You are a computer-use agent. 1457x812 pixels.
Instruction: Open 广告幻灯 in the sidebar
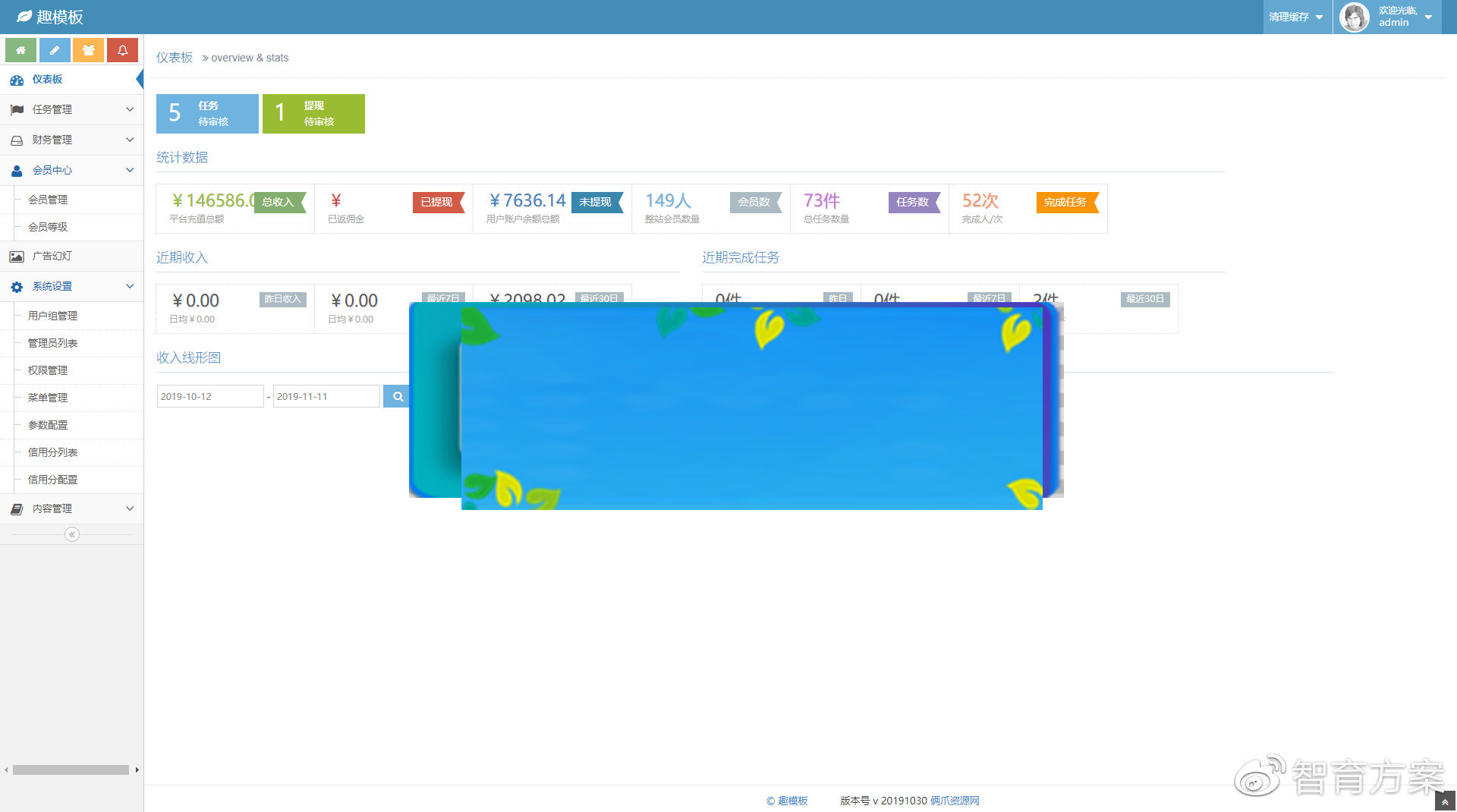click(52, 257)
